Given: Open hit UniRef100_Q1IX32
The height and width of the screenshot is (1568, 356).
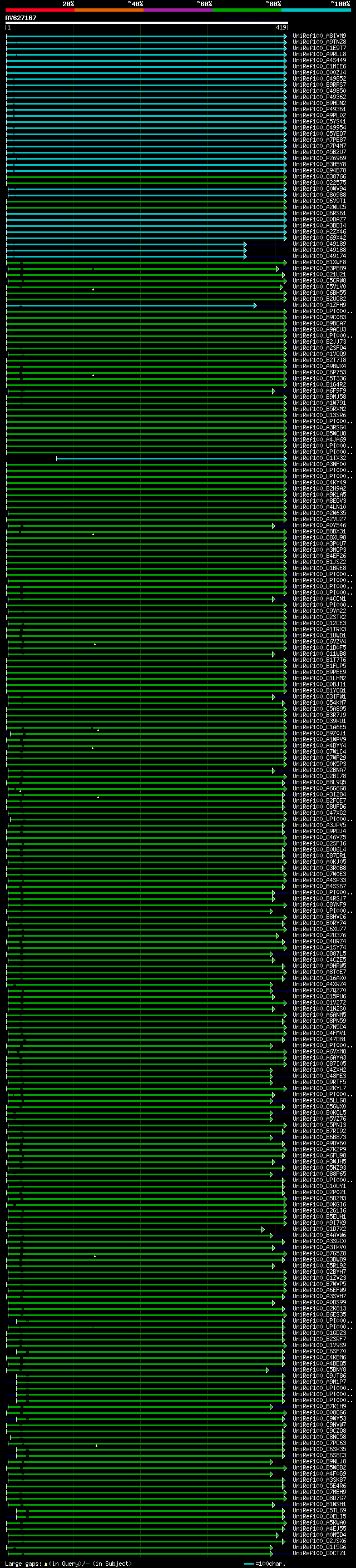Looking at the screenshot, I should (319, 458).
